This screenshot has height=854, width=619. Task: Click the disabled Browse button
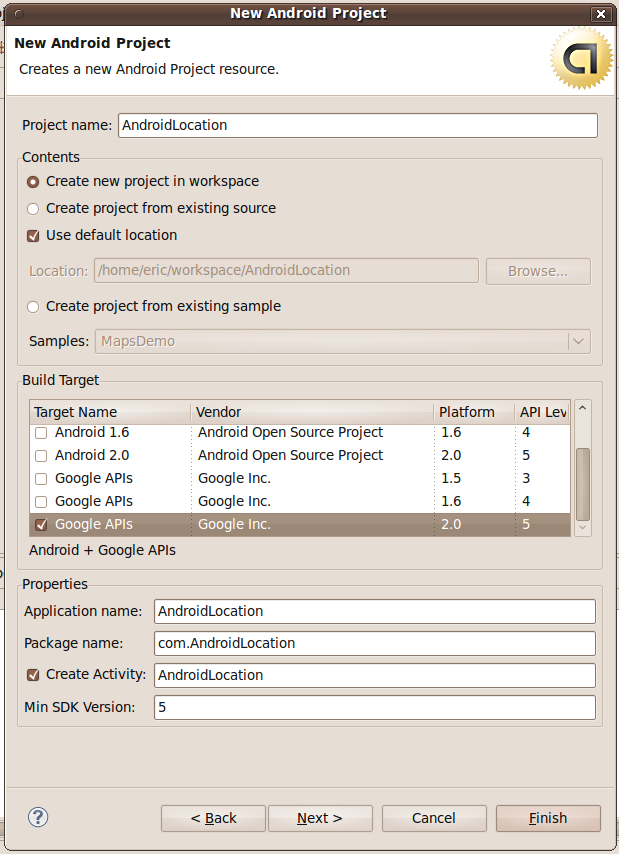point(538,271)
